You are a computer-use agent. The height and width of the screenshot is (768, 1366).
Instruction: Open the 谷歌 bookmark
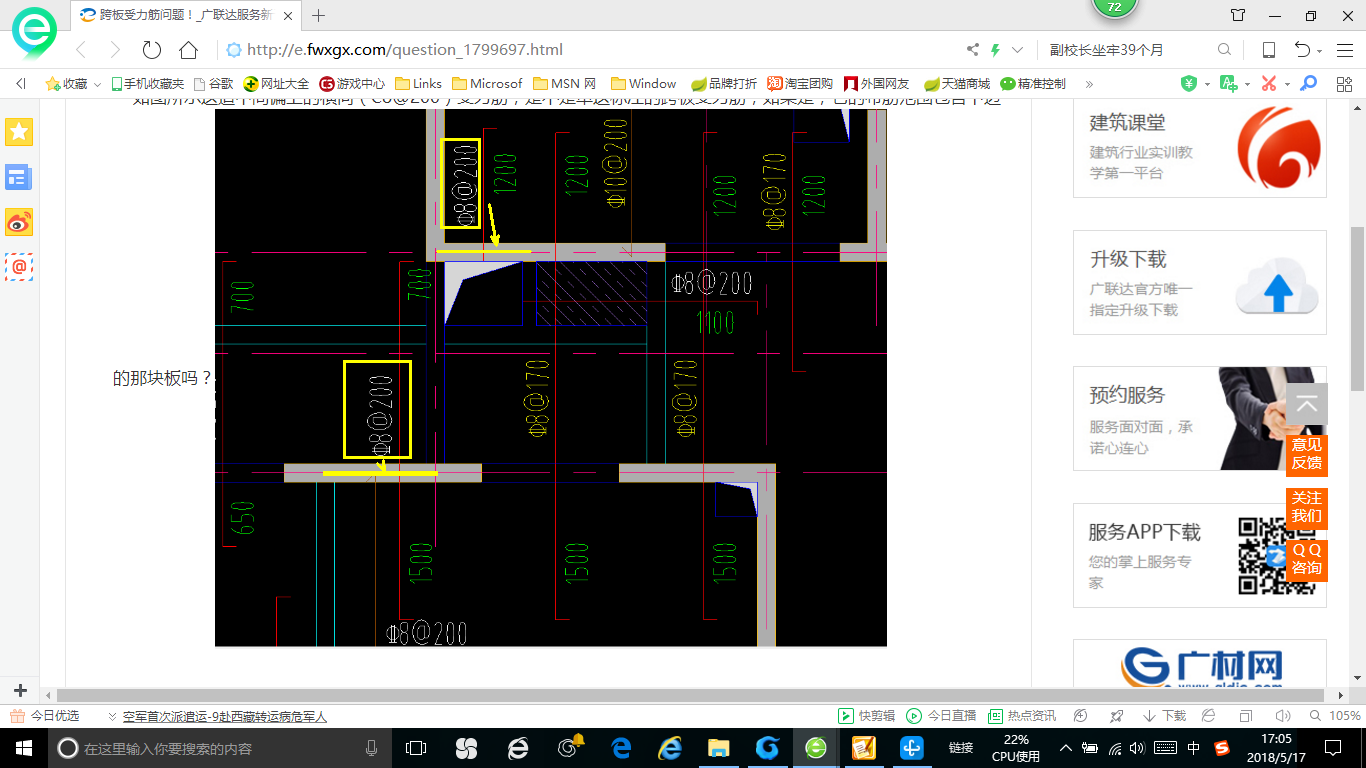213,84
